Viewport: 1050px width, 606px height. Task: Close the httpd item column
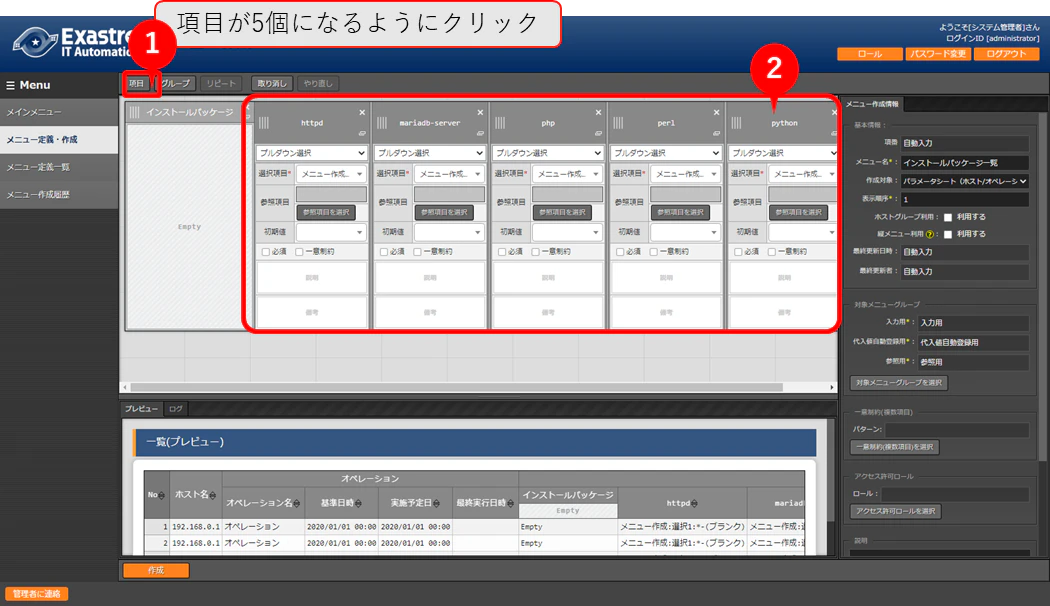[362, 112]
